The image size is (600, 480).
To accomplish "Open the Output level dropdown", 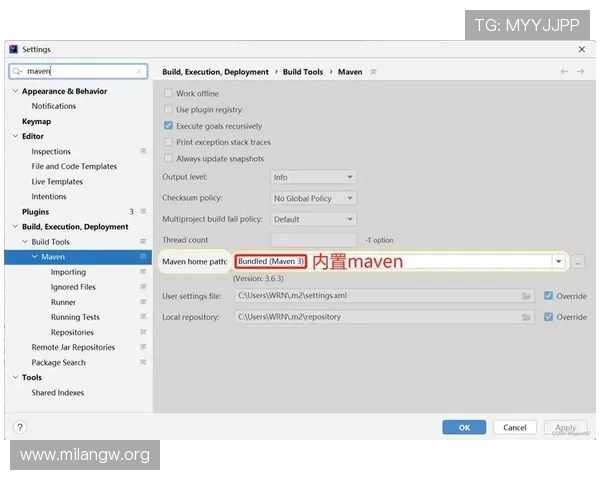I will [313, 177].
